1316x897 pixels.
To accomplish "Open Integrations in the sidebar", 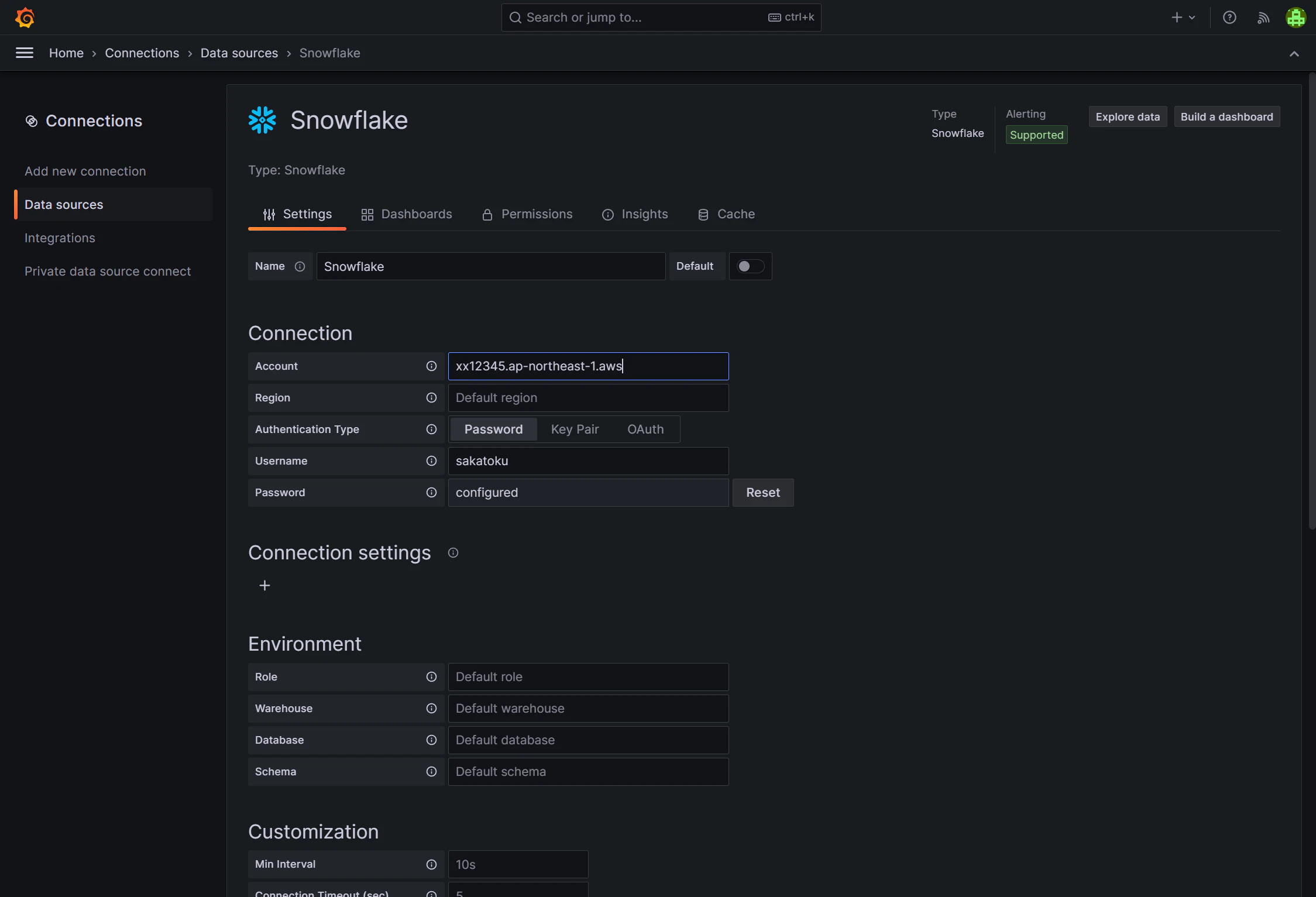I will pos(60,238).
